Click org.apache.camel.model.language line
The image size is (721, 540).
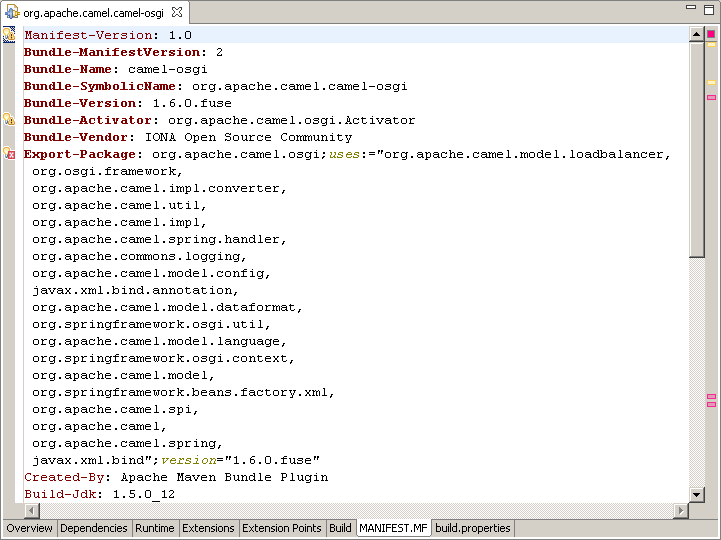[160, 341]
